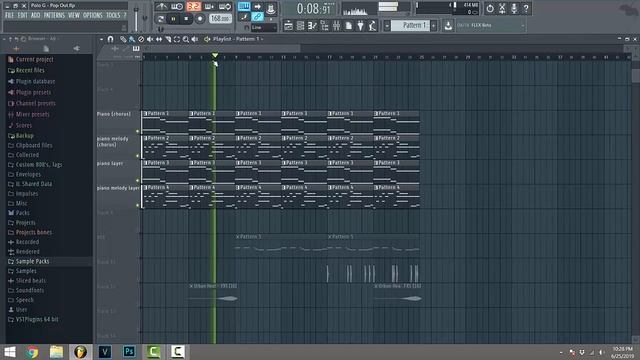The height and width of the screenshot is (360, 640).
Task: Open FL Studio from the Windows taskbar
Action: pos(80,352)
